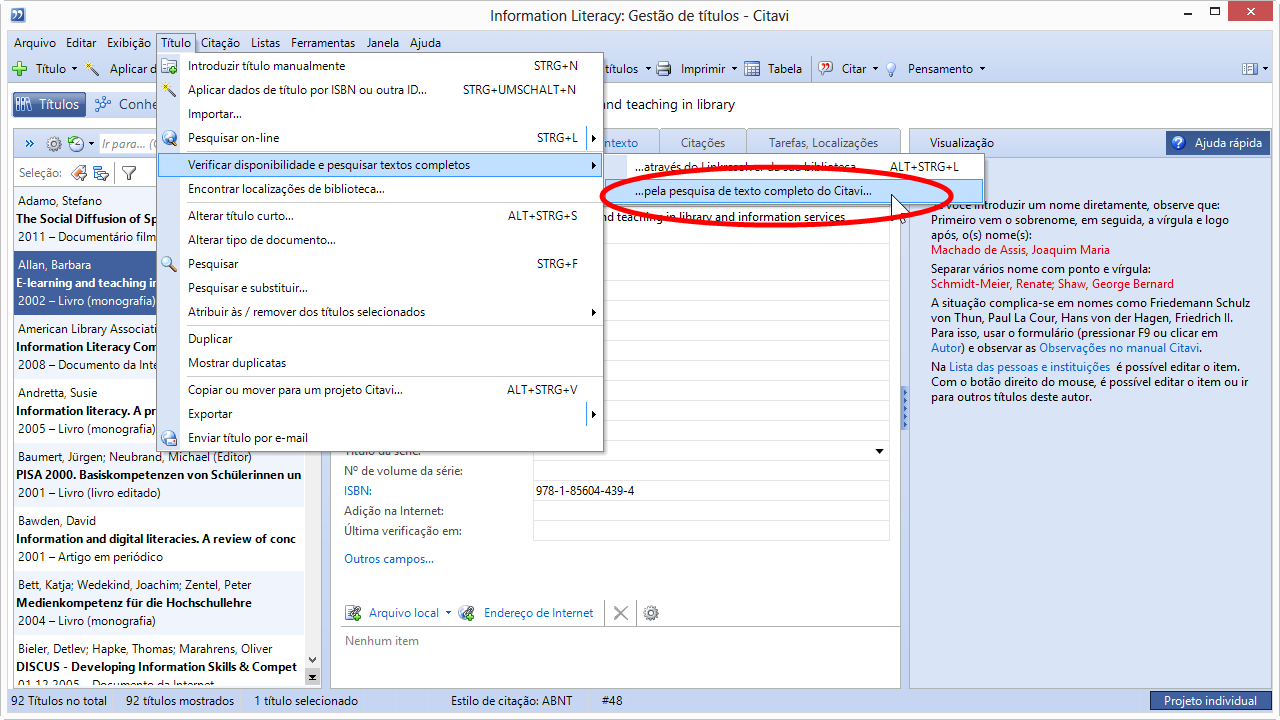This screenshot has height=720, width=1280.
Task: Click the magic wand Aplicar toolbar icon
Action: pyautogui.click(x=93, y=69)
